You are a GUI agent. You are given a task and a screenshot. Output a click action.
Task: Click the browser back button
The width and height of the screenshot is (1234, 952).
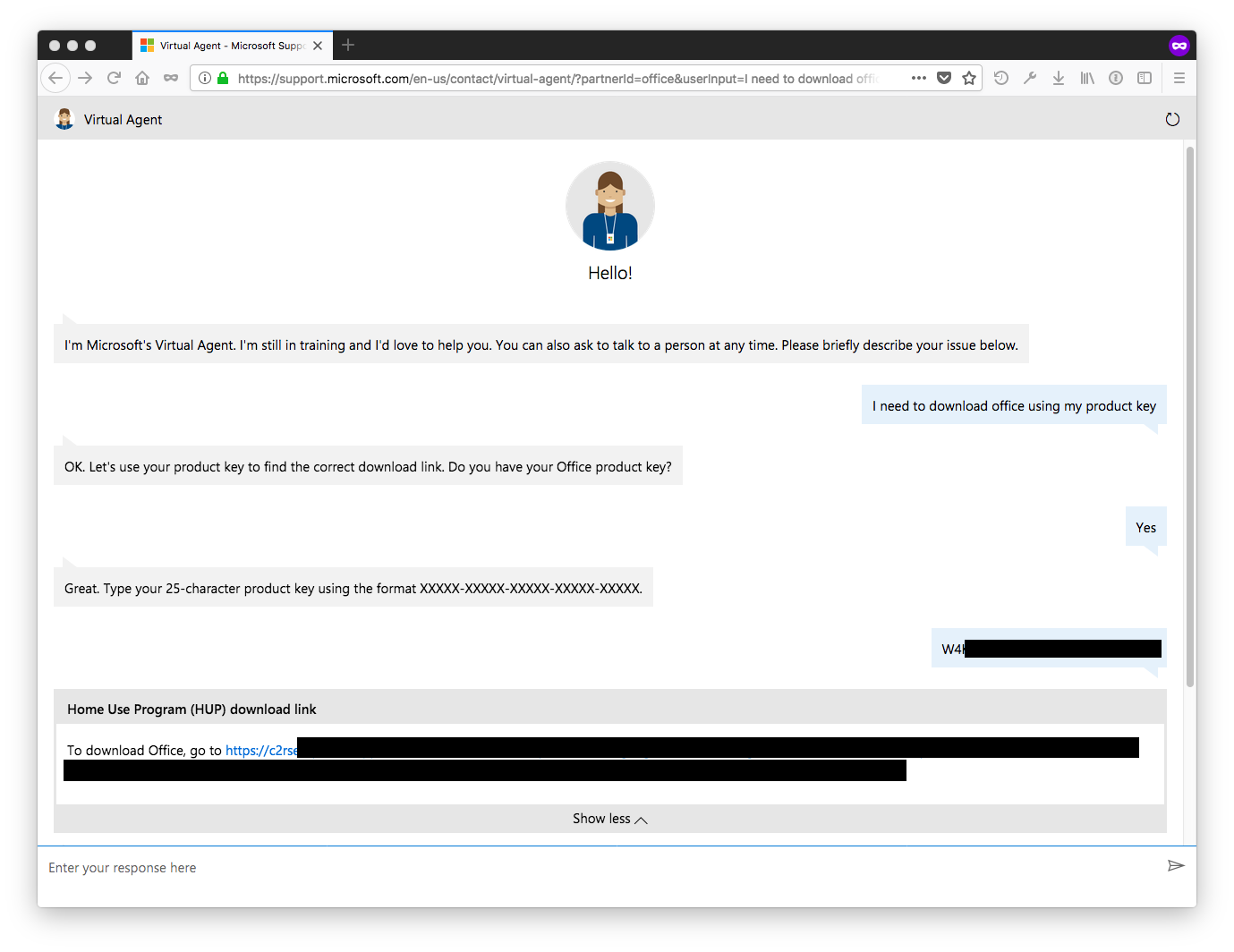(55, 79)
